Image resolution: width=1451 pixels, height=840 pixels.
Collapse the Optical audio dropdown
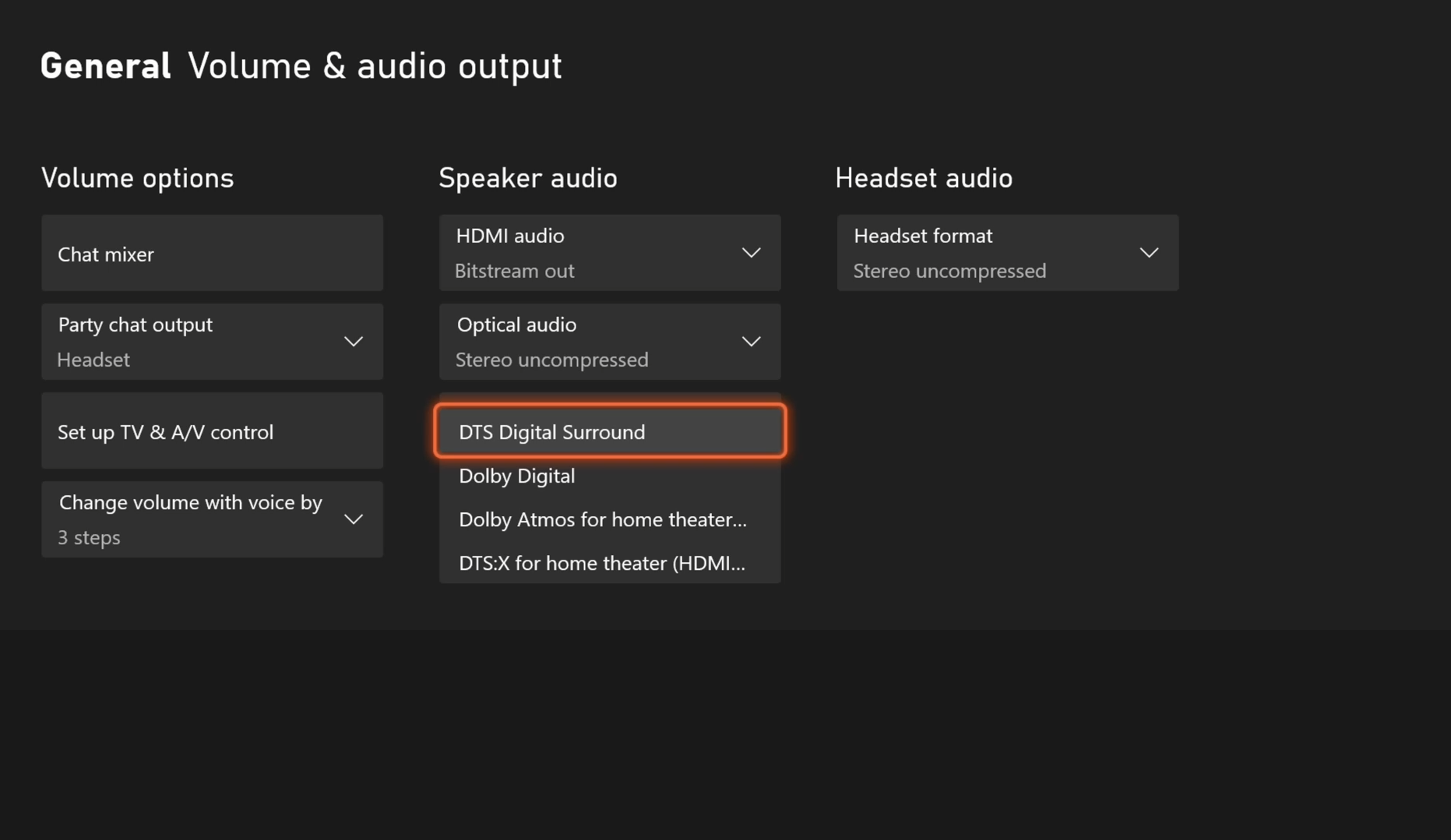610,341
